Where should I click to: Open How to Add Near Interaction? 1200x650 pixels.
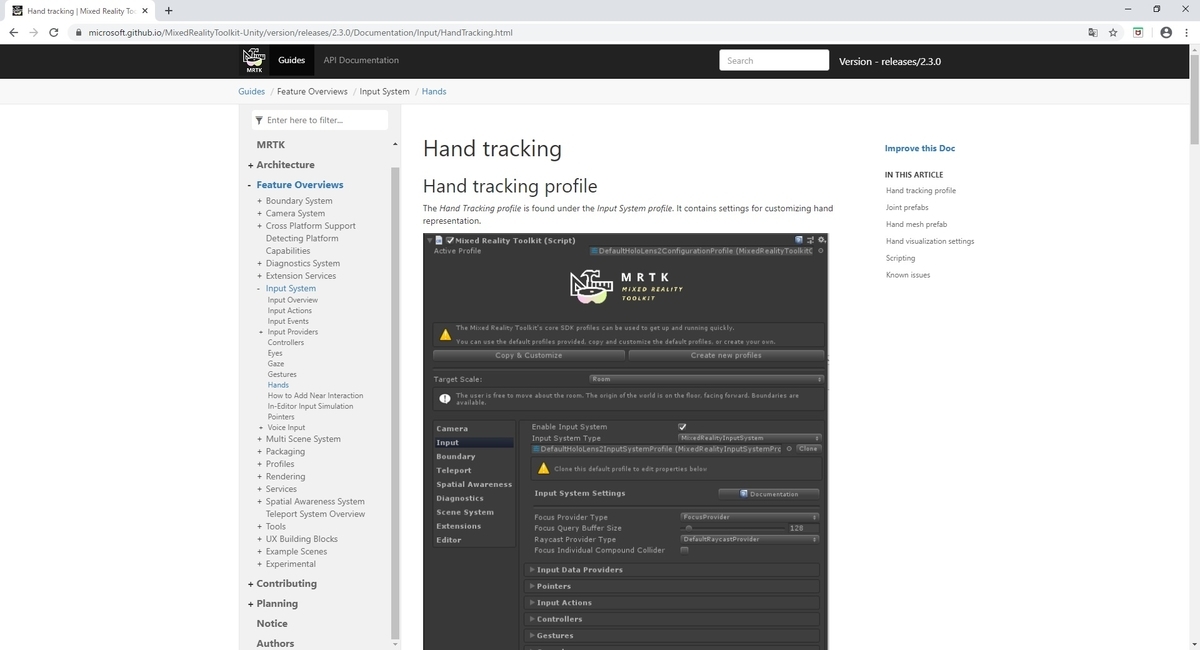pyautogui.click(x=316, y=395)
